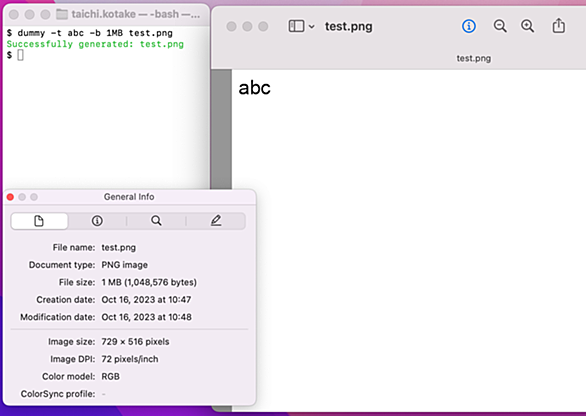Click the File name value test.png
The width and height of the screenshot is (586, 416).
coord(119,247)
